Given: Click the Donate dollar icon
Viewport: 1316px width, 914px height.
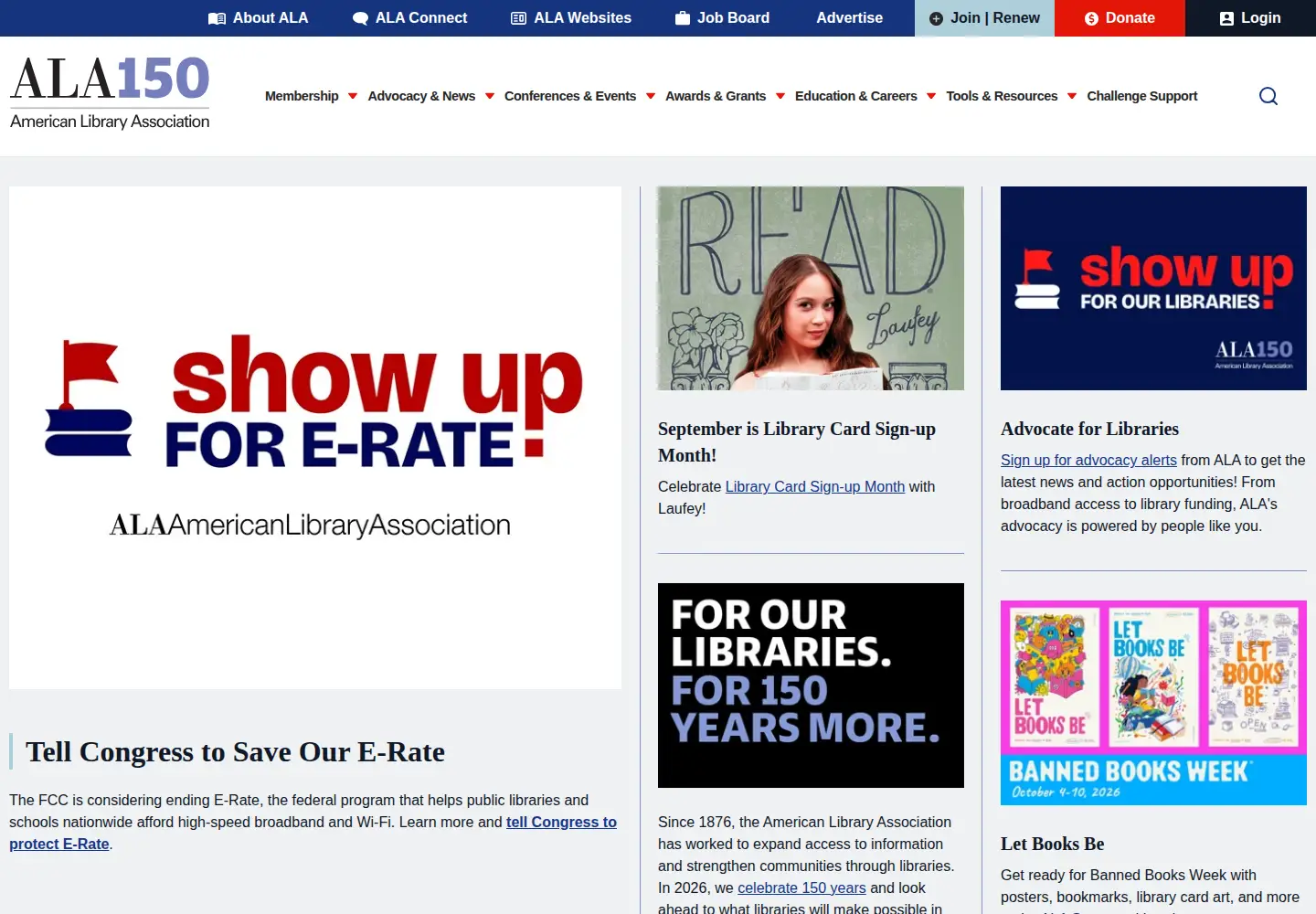Looking at the screenshot, I should (x=1091, y=18).
